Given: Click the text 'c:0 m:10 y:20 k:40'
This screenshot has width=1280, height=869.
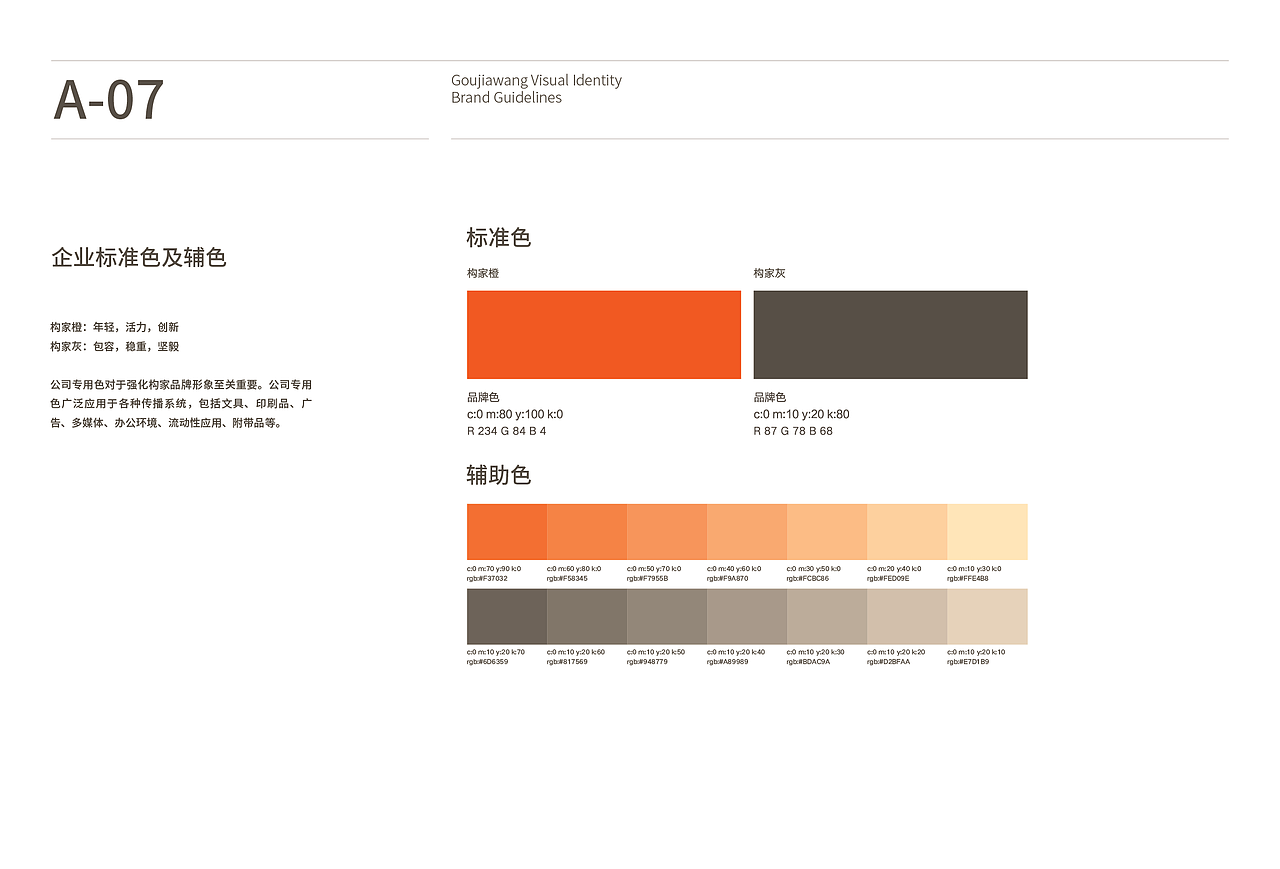Looking at the screenshot, I should (736, 652).
